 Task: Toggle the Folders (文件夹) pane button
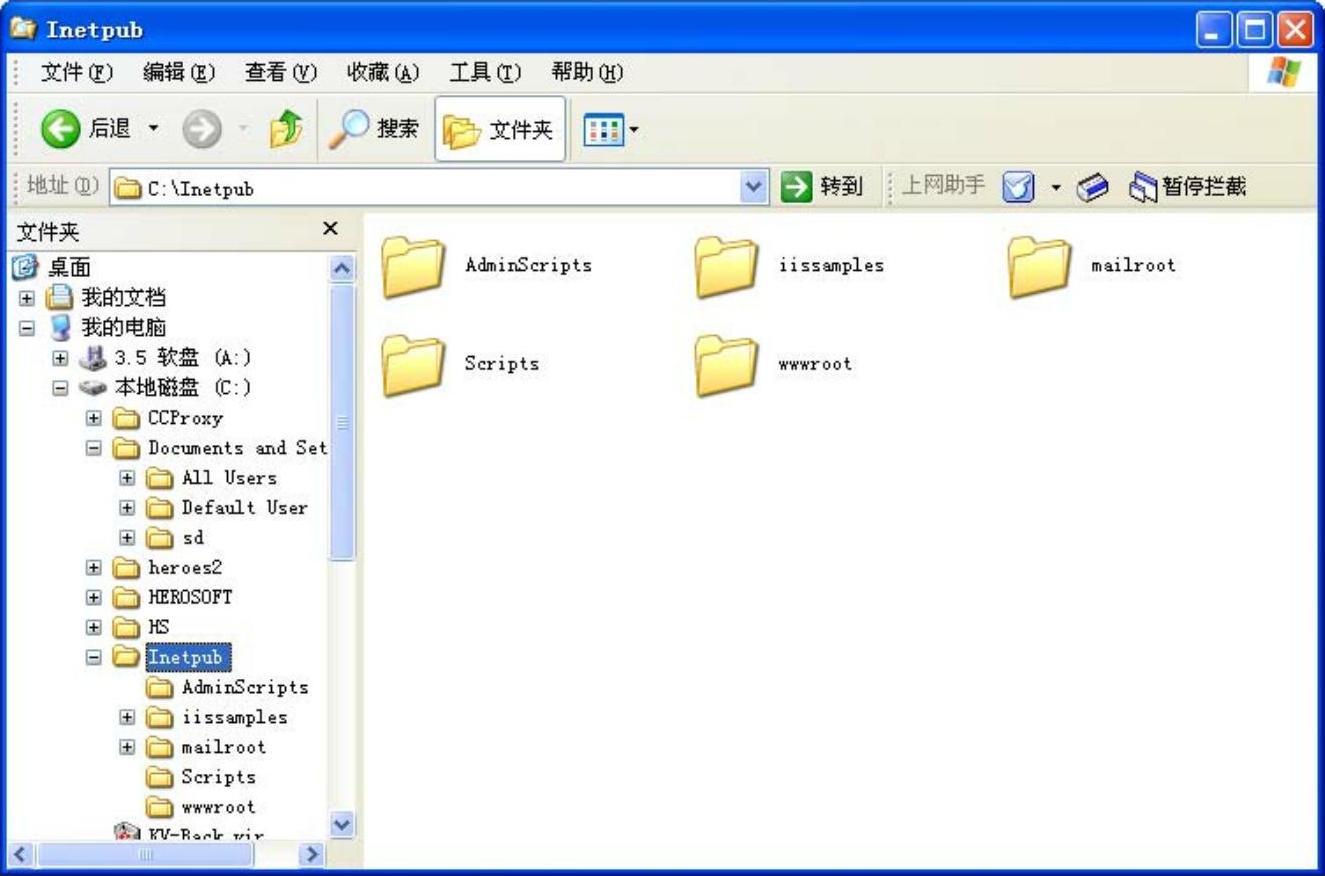500,129
